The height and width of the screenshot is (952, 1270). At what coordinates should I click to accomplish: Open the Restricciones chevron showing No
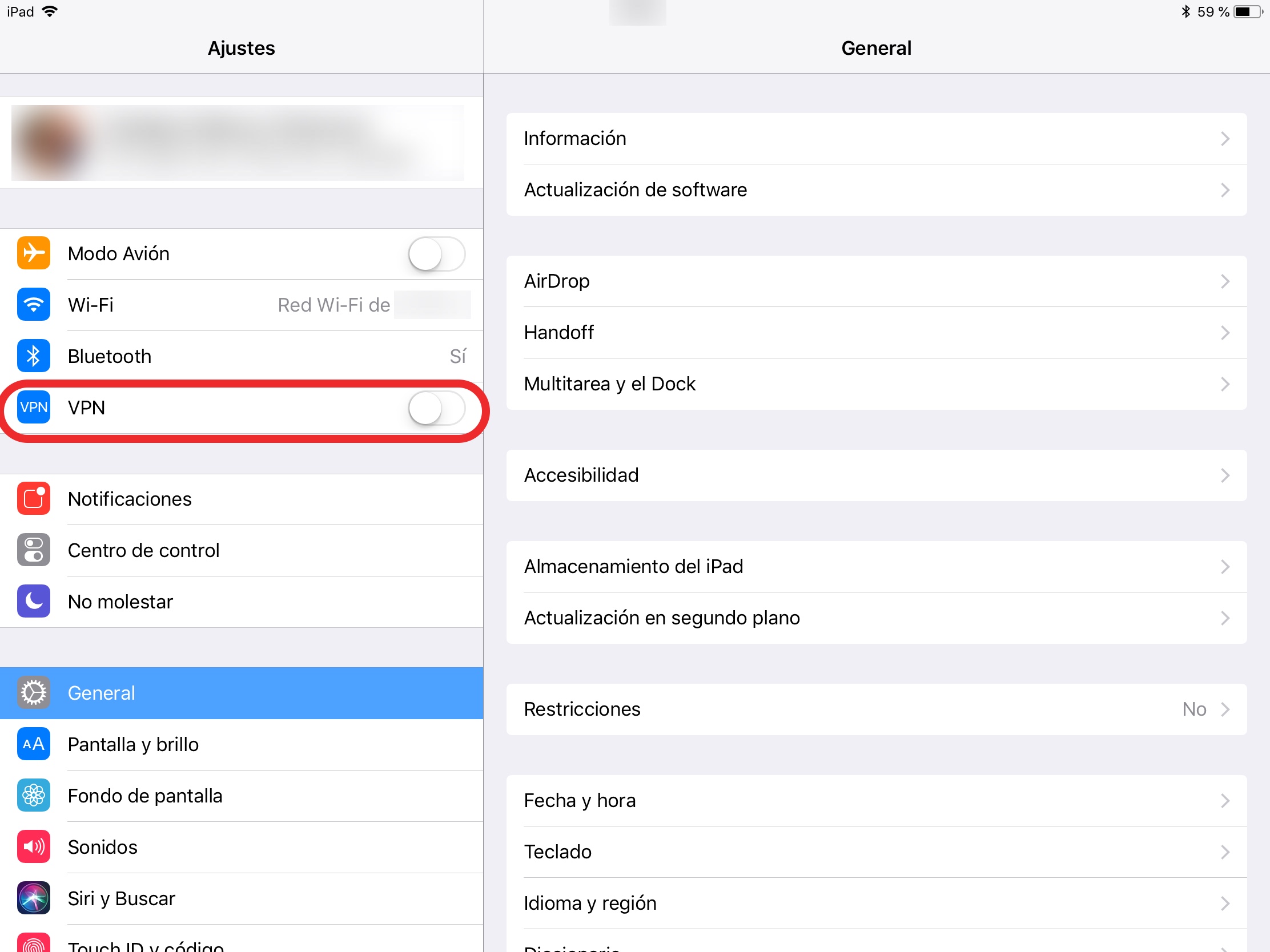(1225, 709)
